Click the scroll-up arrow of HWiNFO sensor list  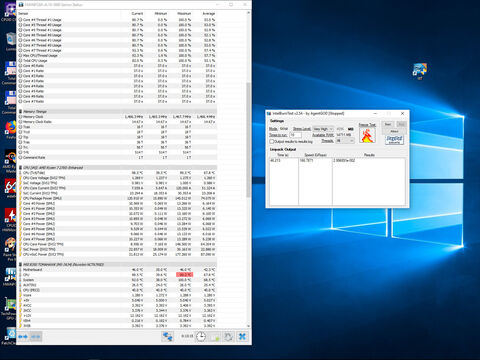248,13
